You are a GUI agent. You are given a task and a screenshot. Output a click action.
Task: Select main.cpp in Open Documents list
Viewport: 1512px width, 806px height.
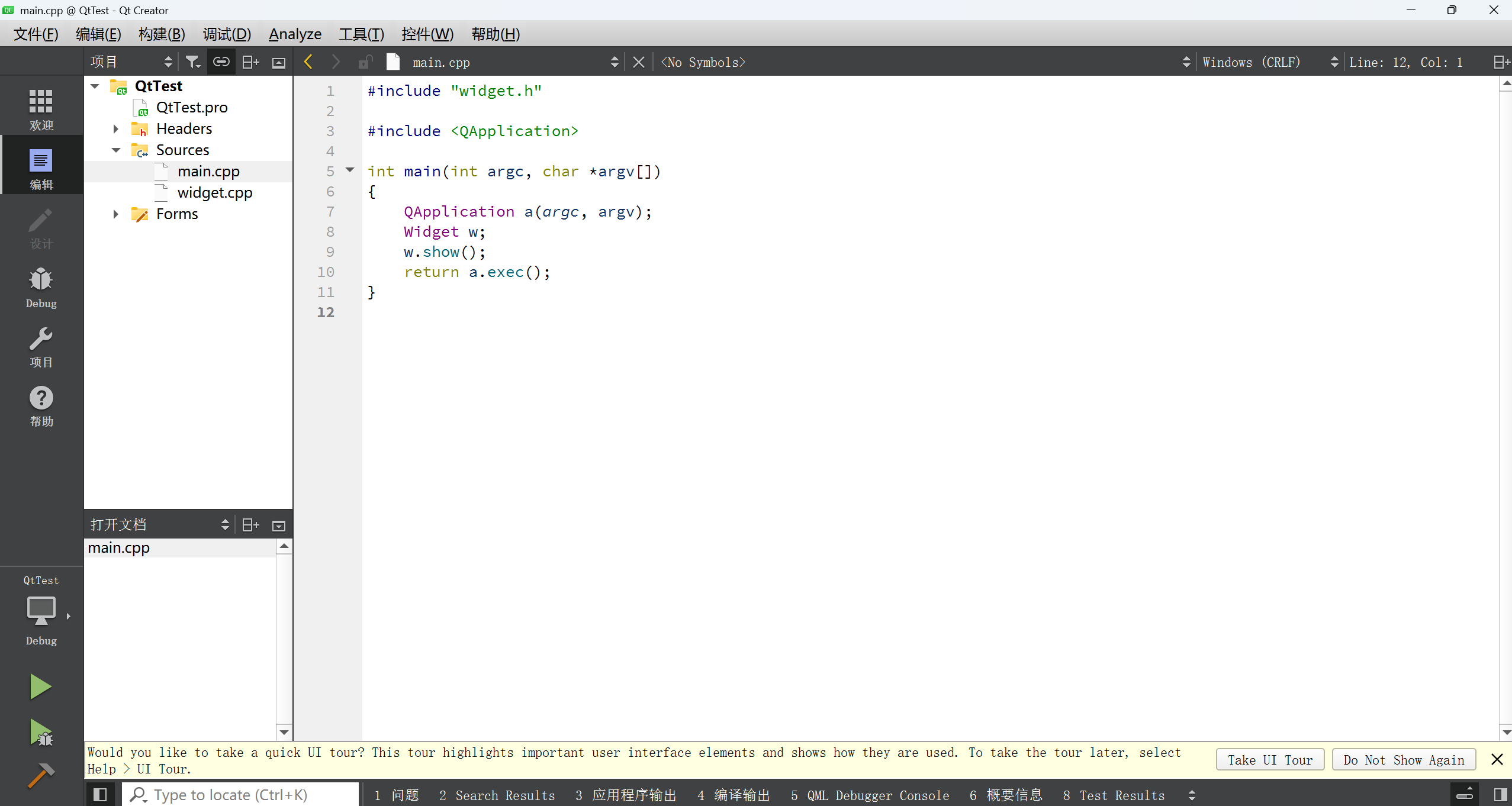click(180, 548)
